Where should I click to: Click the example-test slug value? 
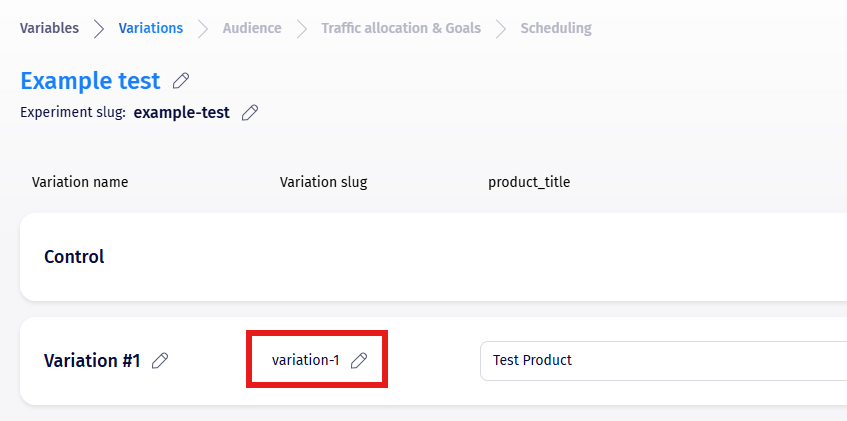181,113
